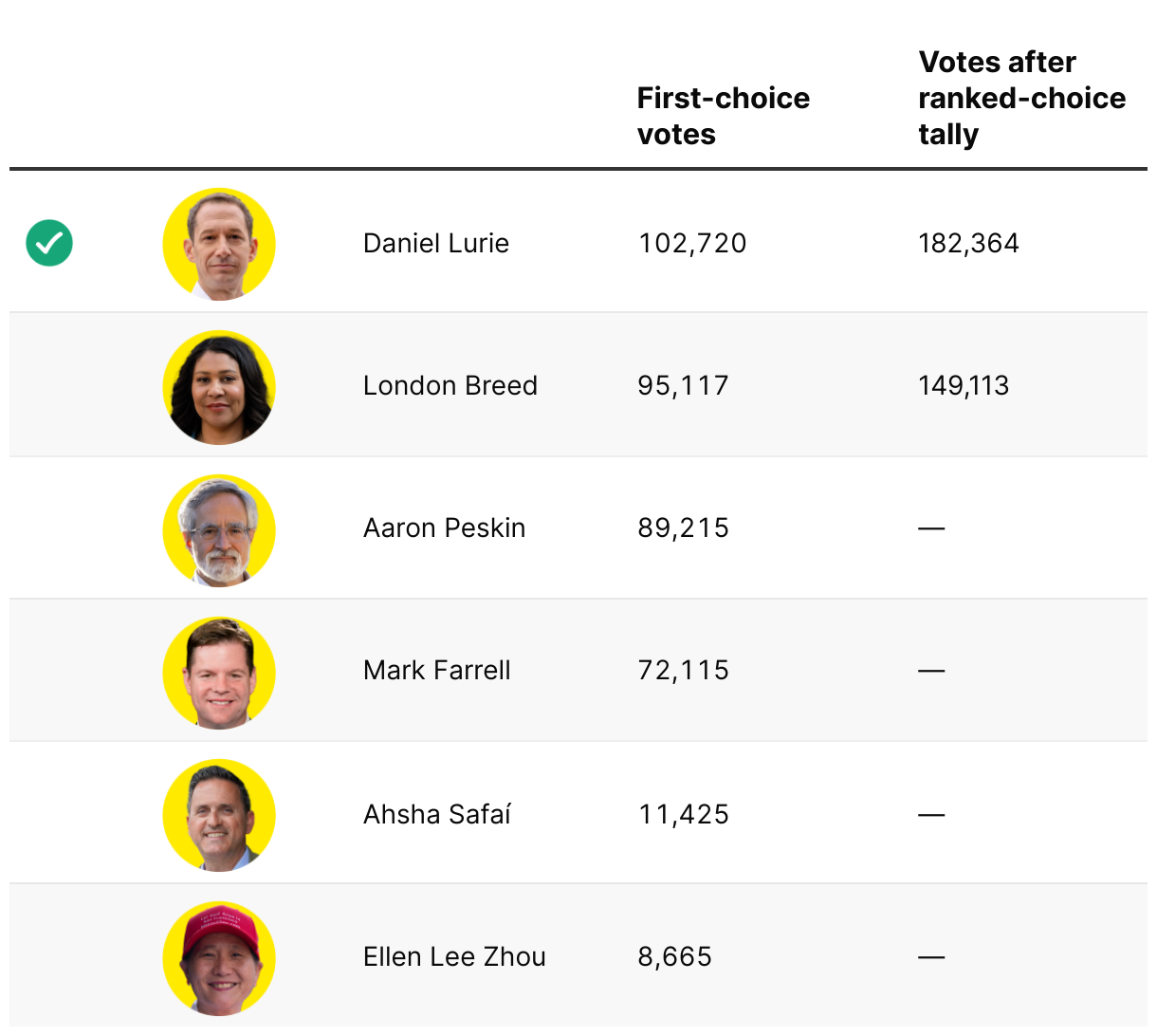1157x1036 pixels.
Task: Click Ahsha Safaí's portrait photo
Action: click(x=219, y=815)
